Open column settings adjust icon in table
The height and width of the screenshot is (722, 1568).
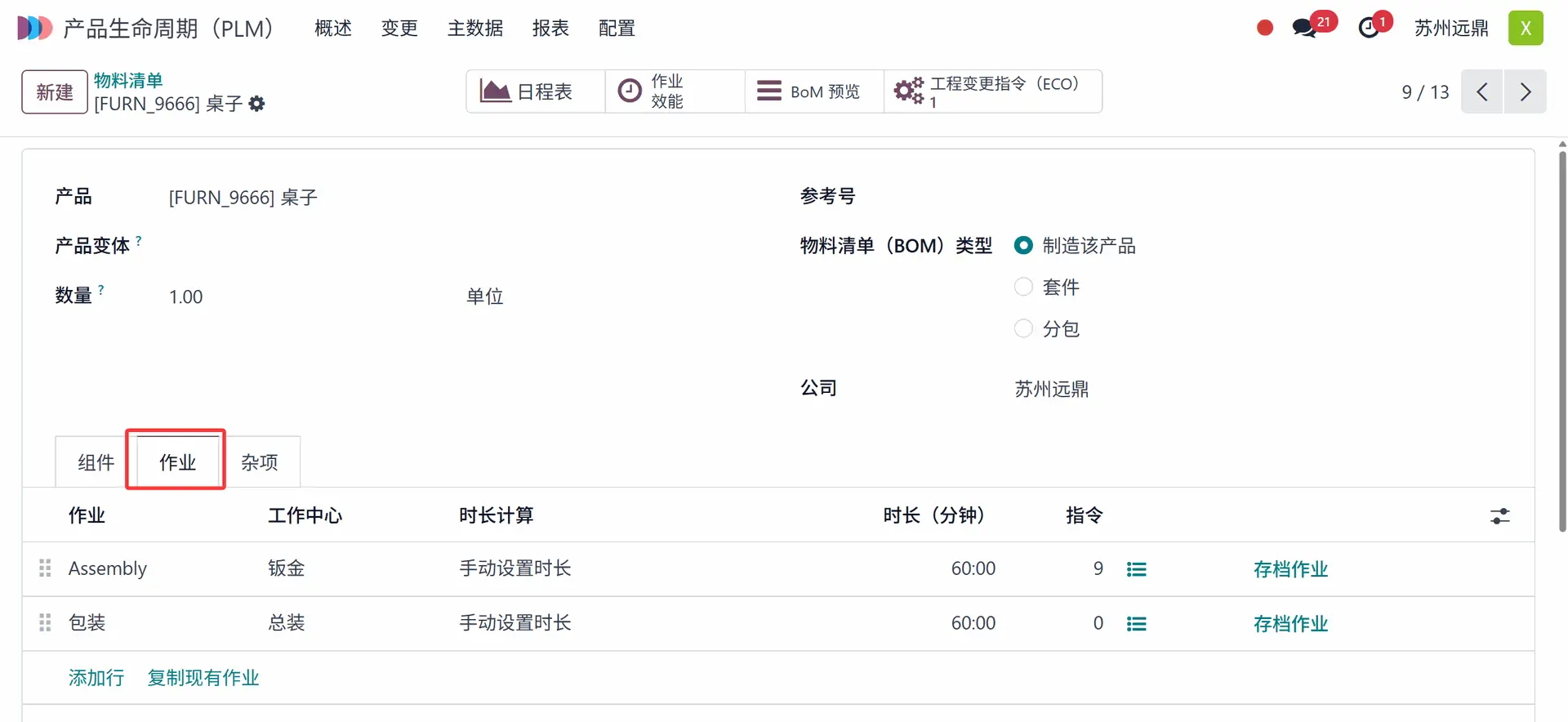click(1499, 516)
